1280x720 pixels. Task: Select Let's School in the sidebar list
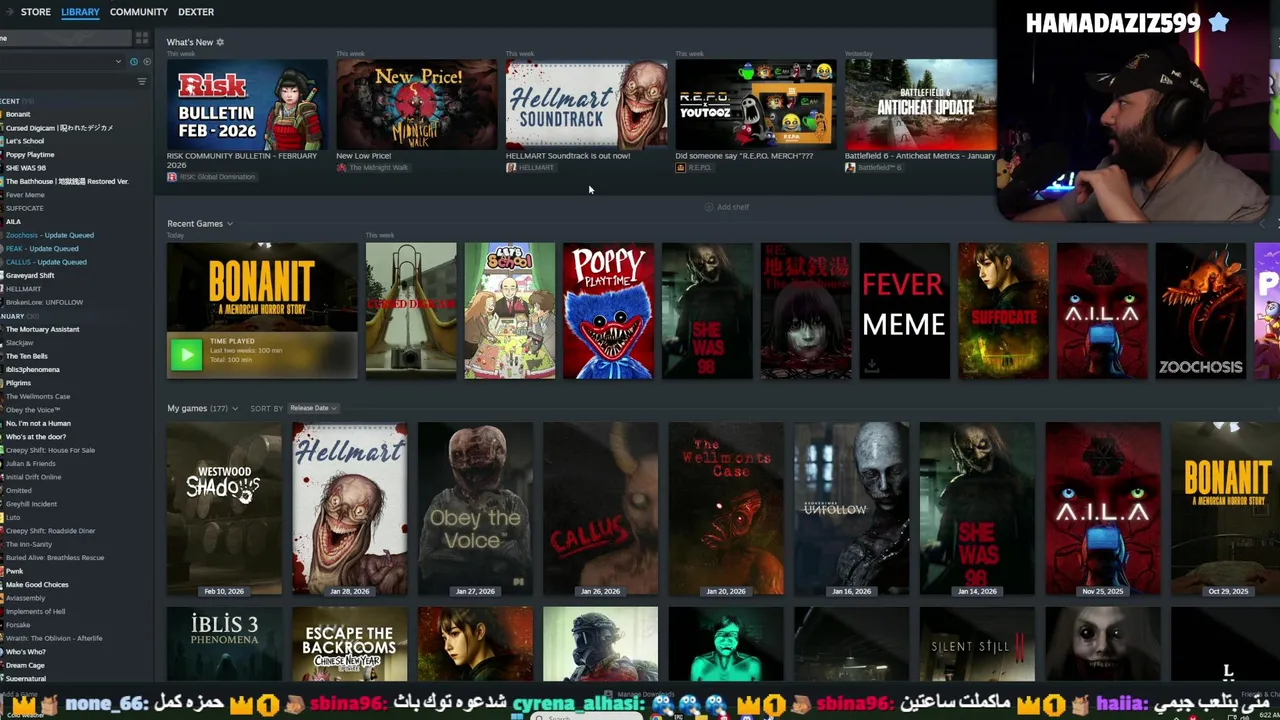[25, 141]
